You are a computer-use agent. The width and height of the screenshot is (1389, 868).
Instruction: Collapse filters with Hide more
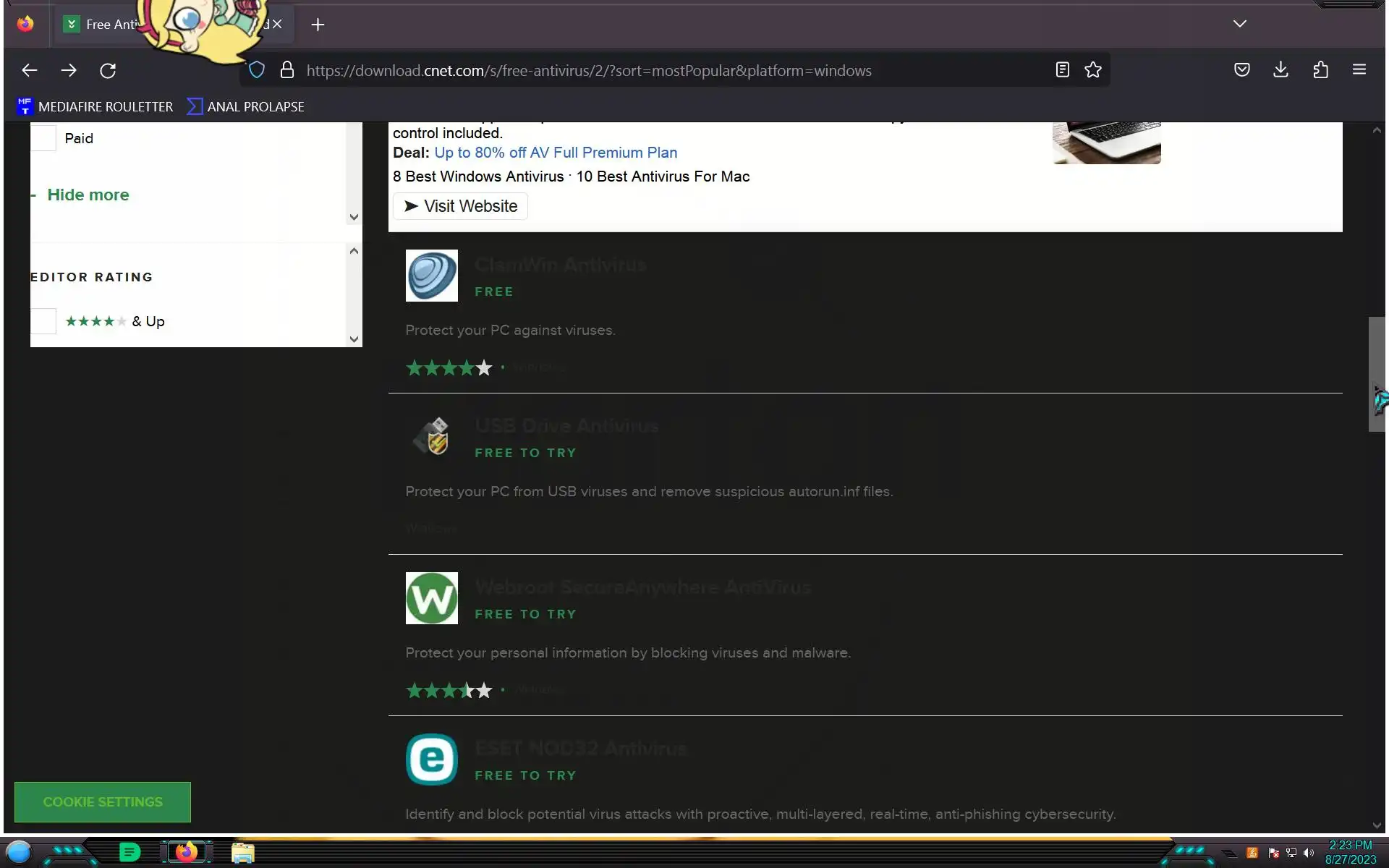click(88, 195)
